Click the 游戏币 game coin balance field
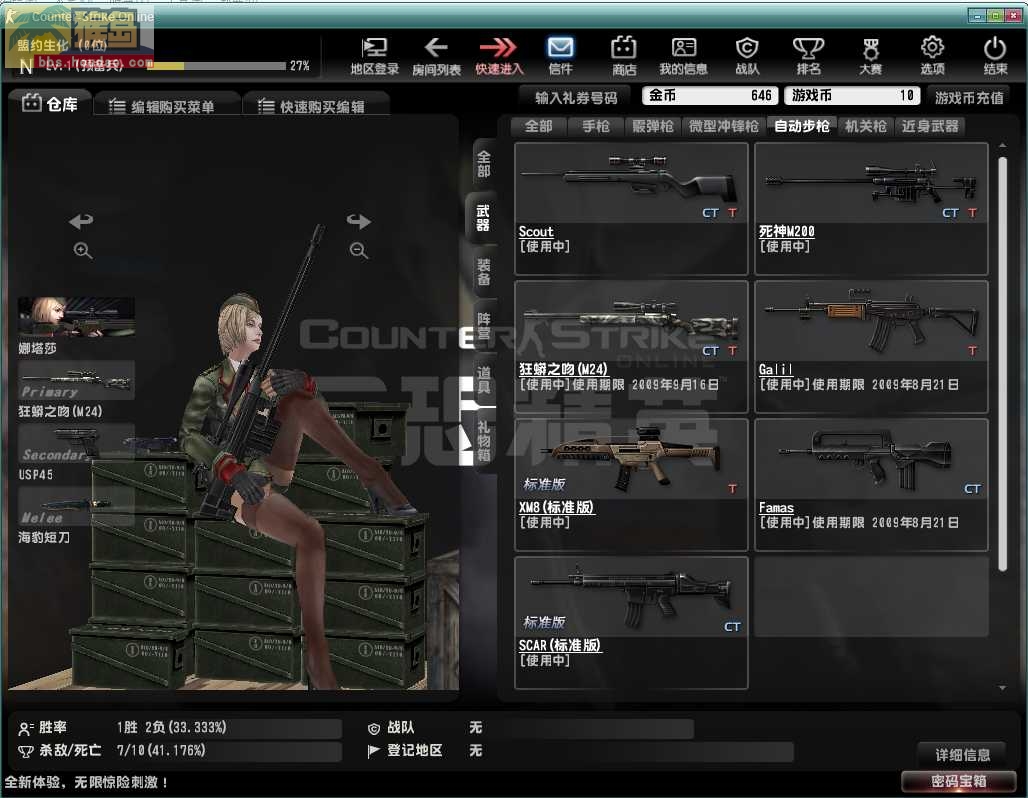Image resolution: width=1028 pixels, height=798 pixels. coord(852,96)
